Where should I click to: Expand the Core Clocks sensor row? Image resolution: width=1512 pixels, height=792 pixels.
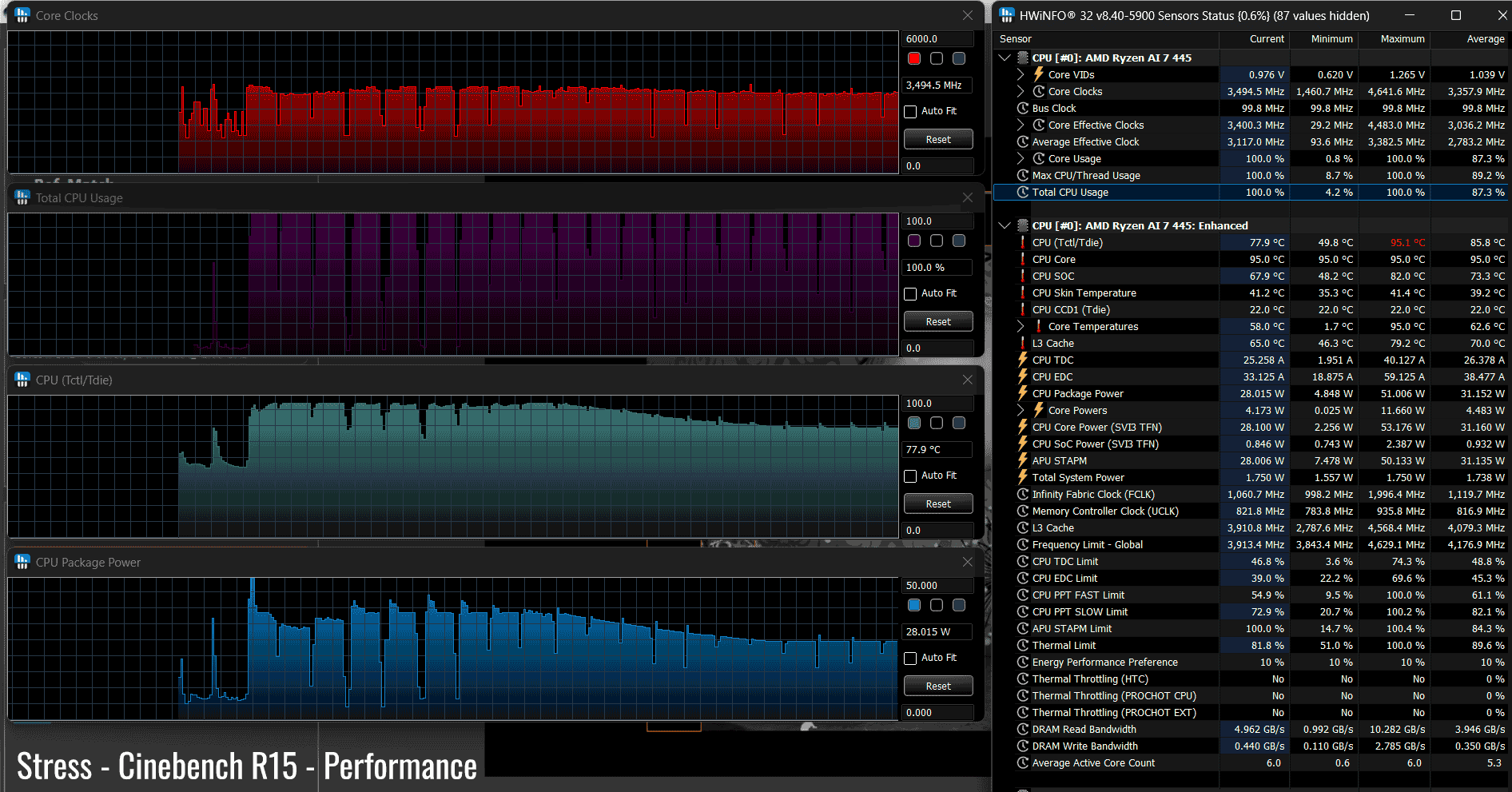tap(1021, 91)
